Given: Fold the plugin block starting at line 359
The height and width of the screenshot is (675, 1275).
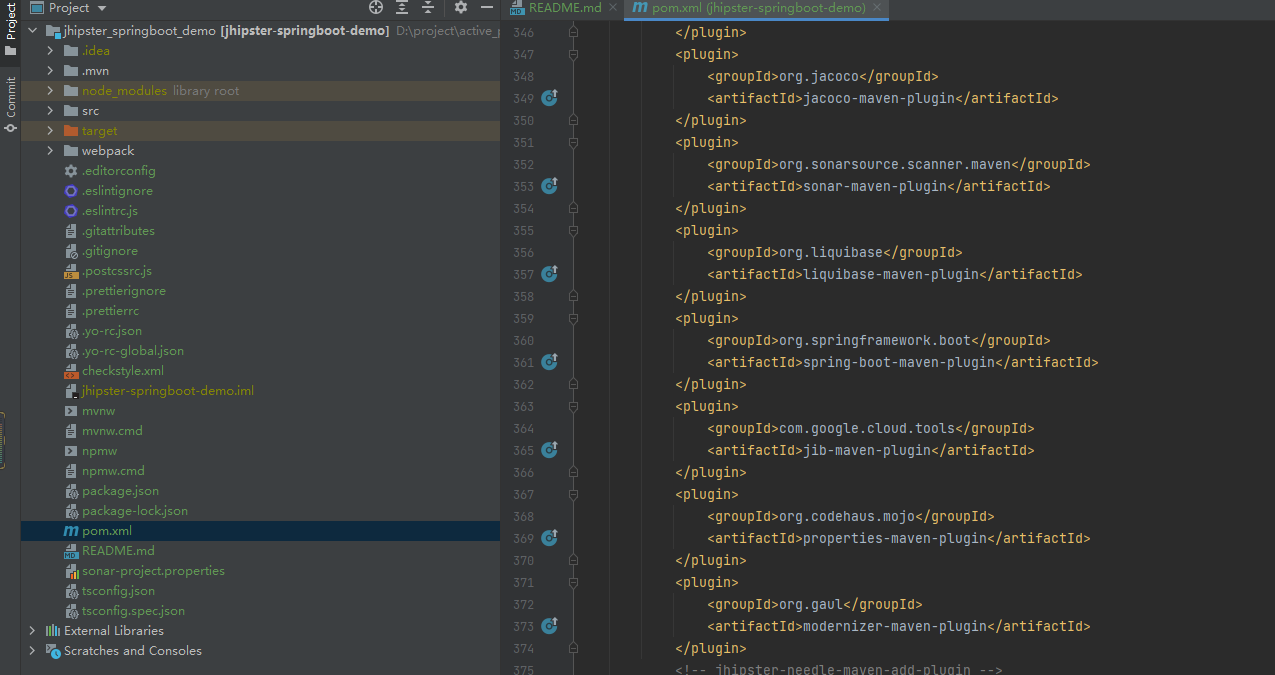Looking at the screenshot, I should [574, 318].
